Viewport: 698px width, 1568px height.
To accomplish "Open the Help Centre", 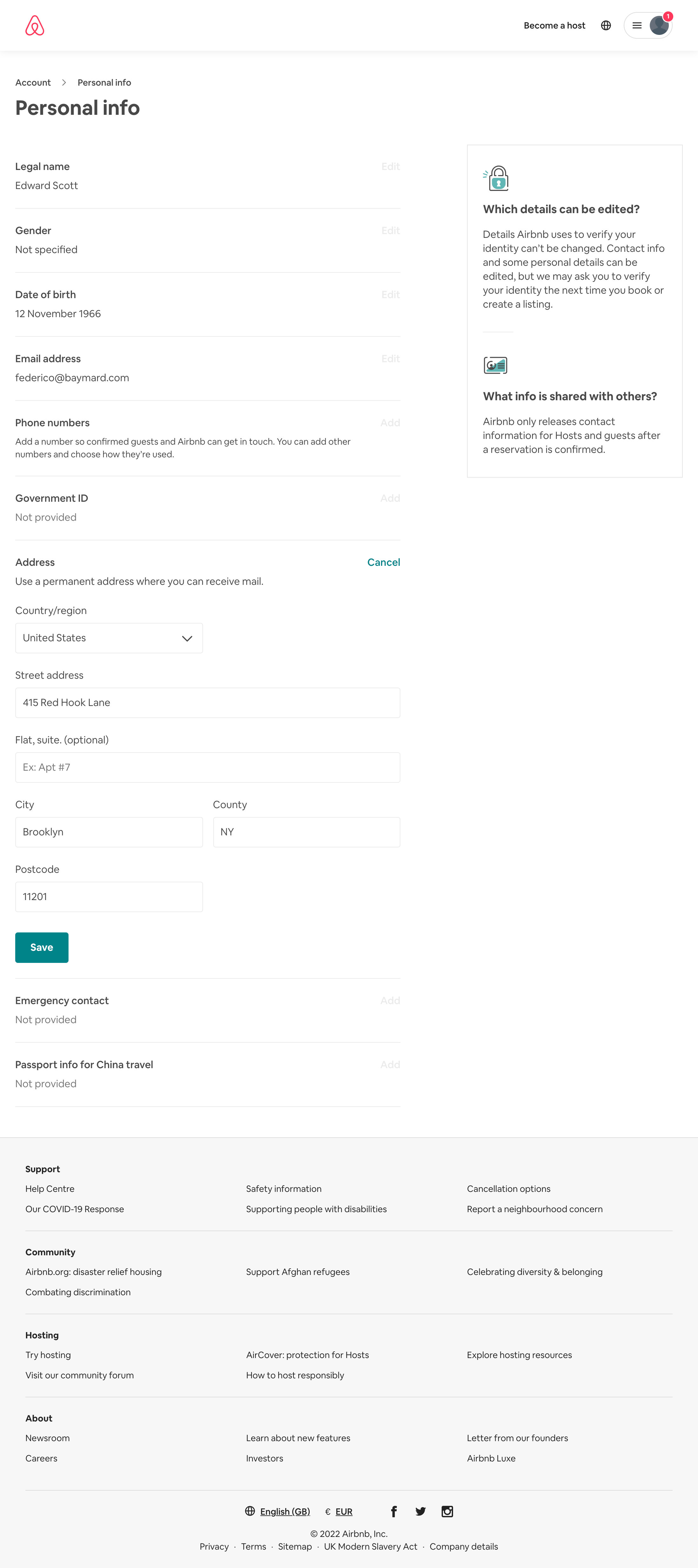I will (50, 1188).
